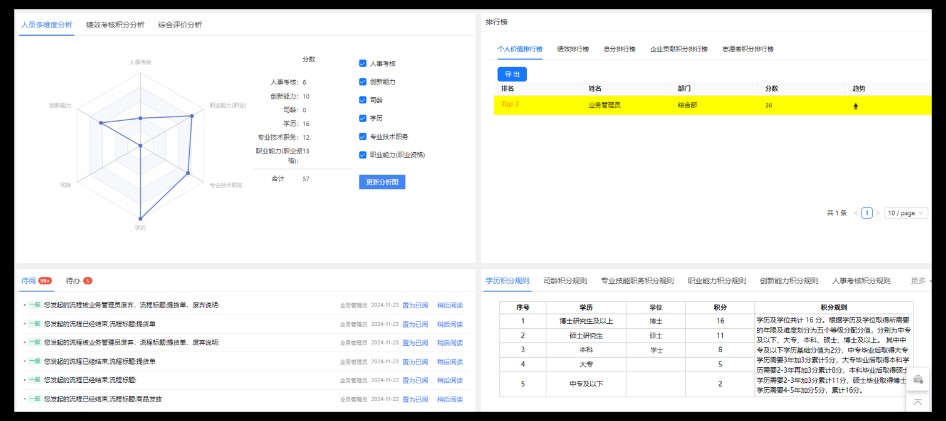This screenshot has height=421, width=946.
Task: Click the floating briefcase icon above back-to-top
Action: pyautogui.click(x=918, y=378)
